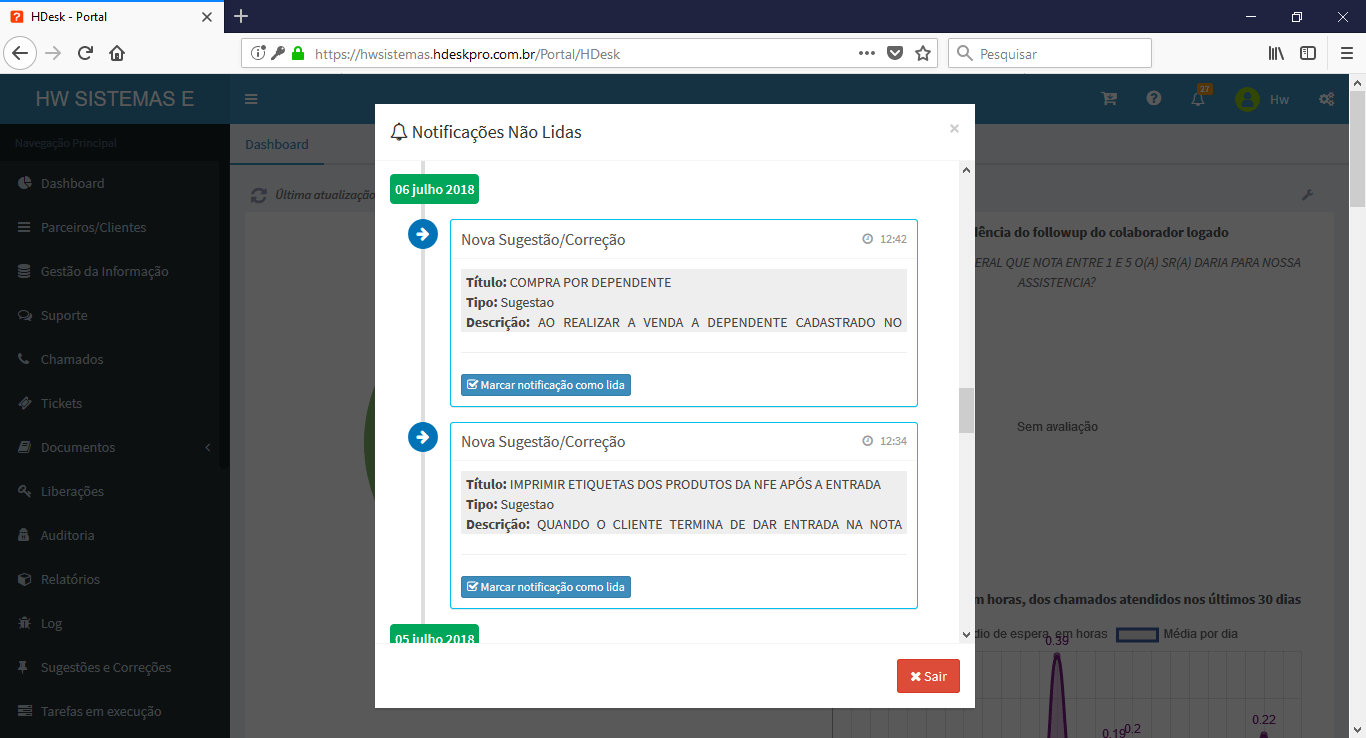
Task: Open the shopping cart icon in header
Action: pyautogui.click(x=1109, y=99)
